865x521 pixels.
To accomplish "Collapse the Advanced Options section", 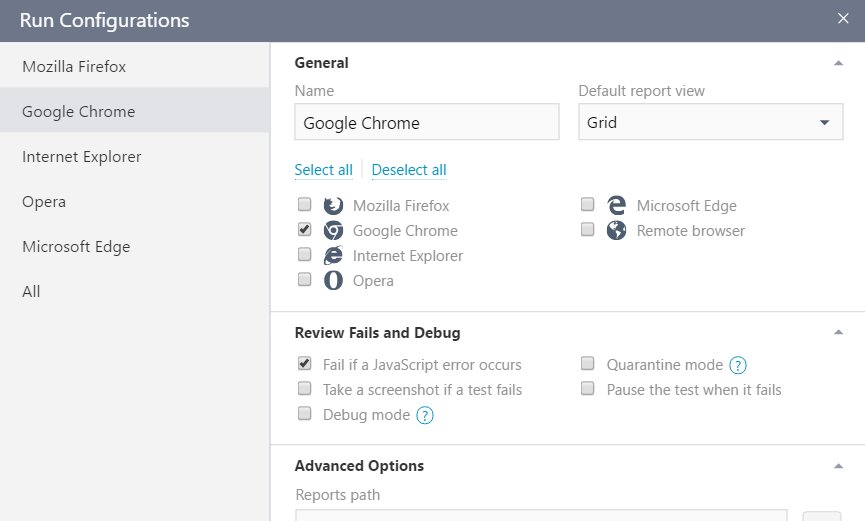I will click(x=839, y=466).
